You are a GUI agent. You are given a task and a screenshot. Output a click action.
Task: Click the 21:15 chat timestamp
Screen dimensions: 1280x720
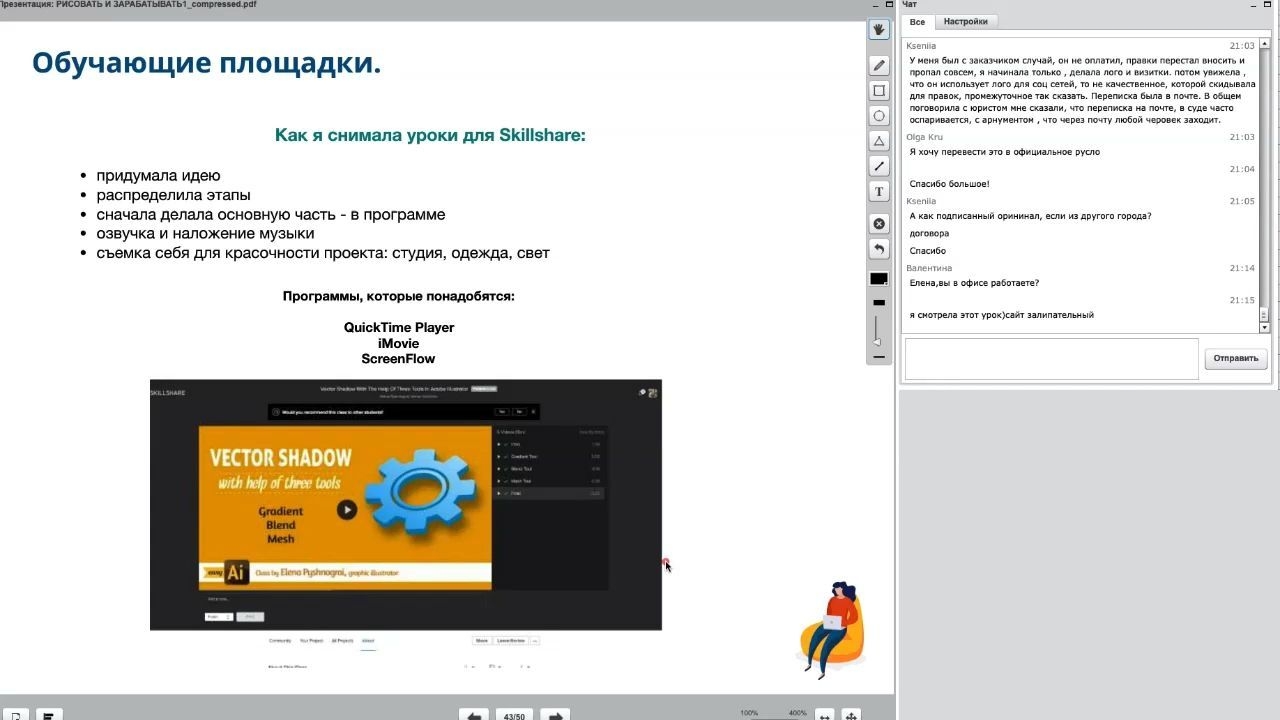1242,301
